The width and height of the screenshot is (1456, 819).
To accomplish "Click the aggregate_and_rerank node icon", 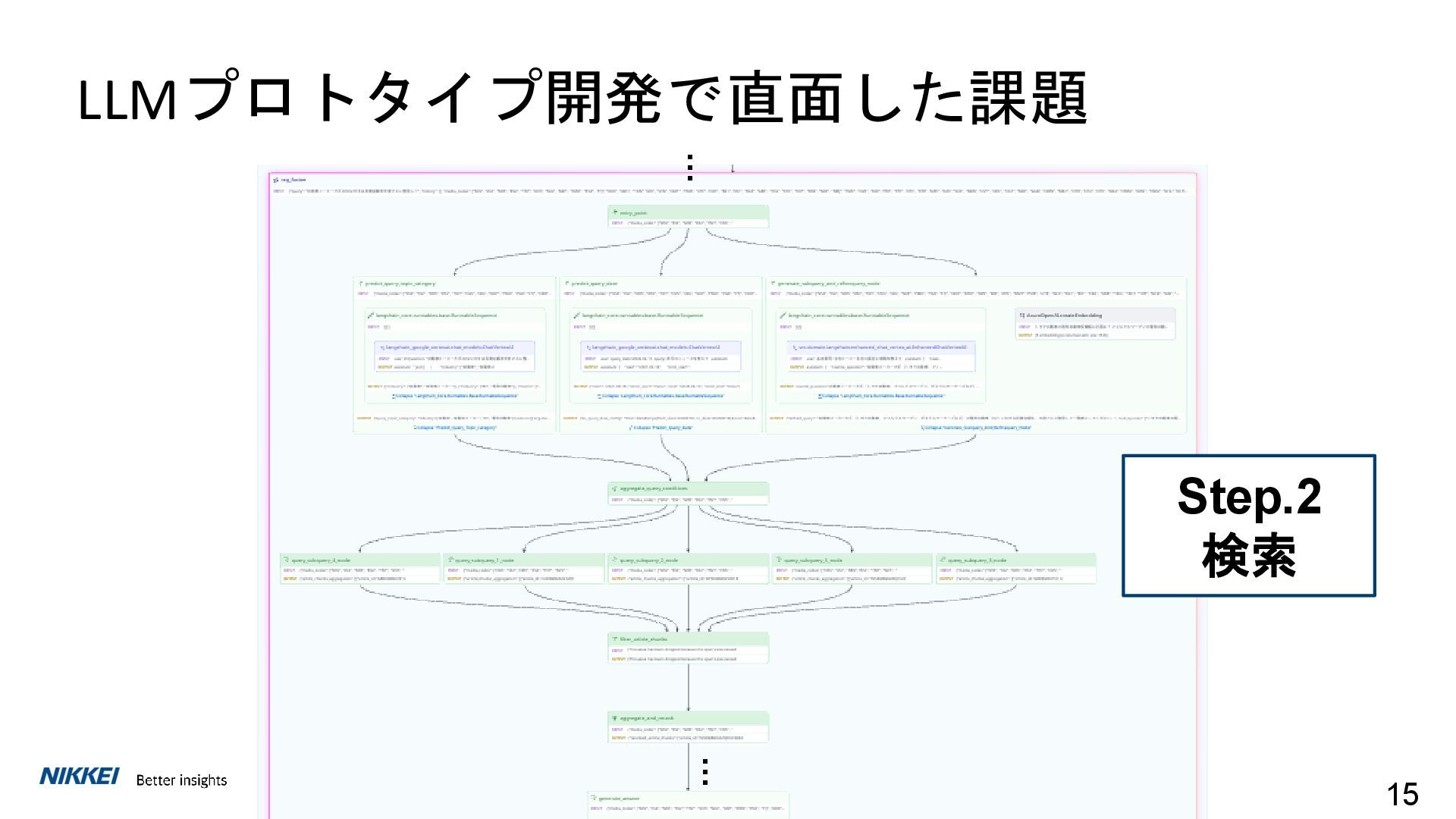I will (x=615, y=718).
